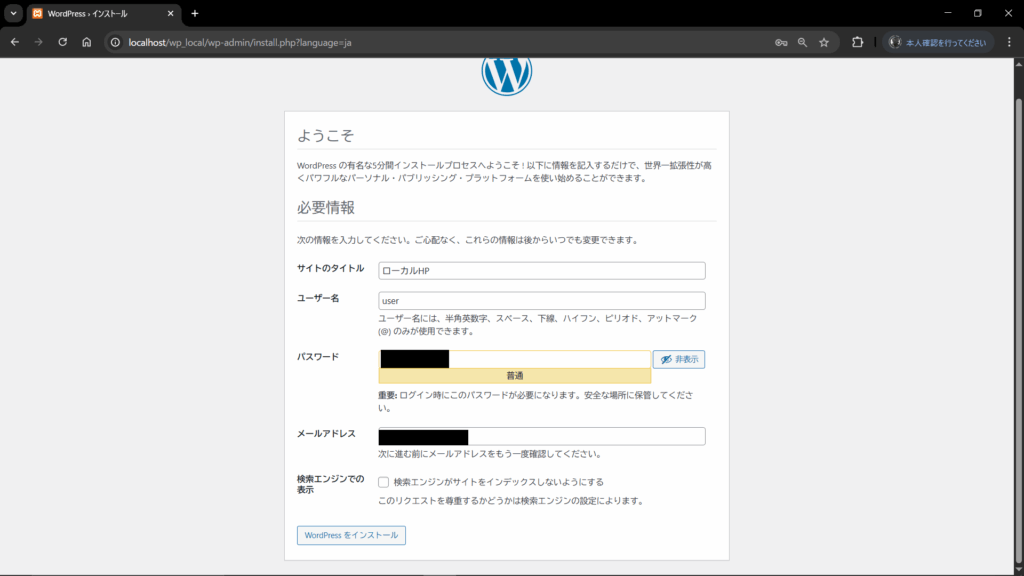1024x576 pixels.
Task: Open password manager key icon
Action: (781, 42)
